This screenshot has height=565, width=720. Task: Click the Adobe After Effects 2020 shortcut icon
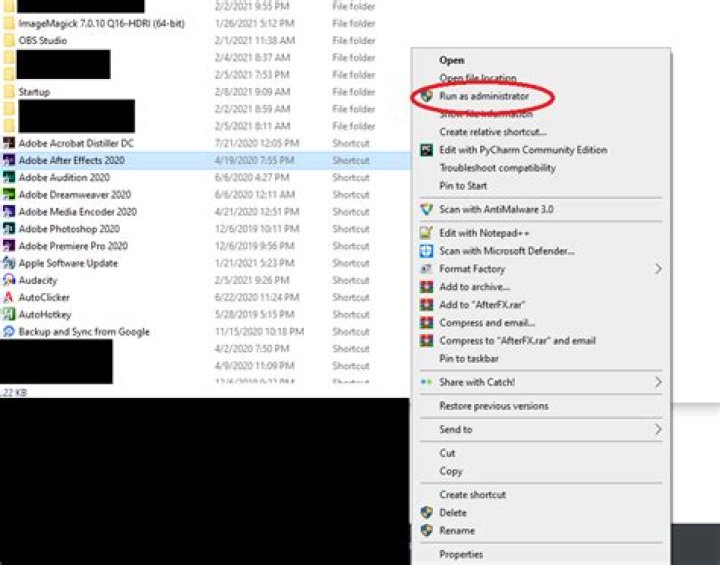tap(9, 160)
